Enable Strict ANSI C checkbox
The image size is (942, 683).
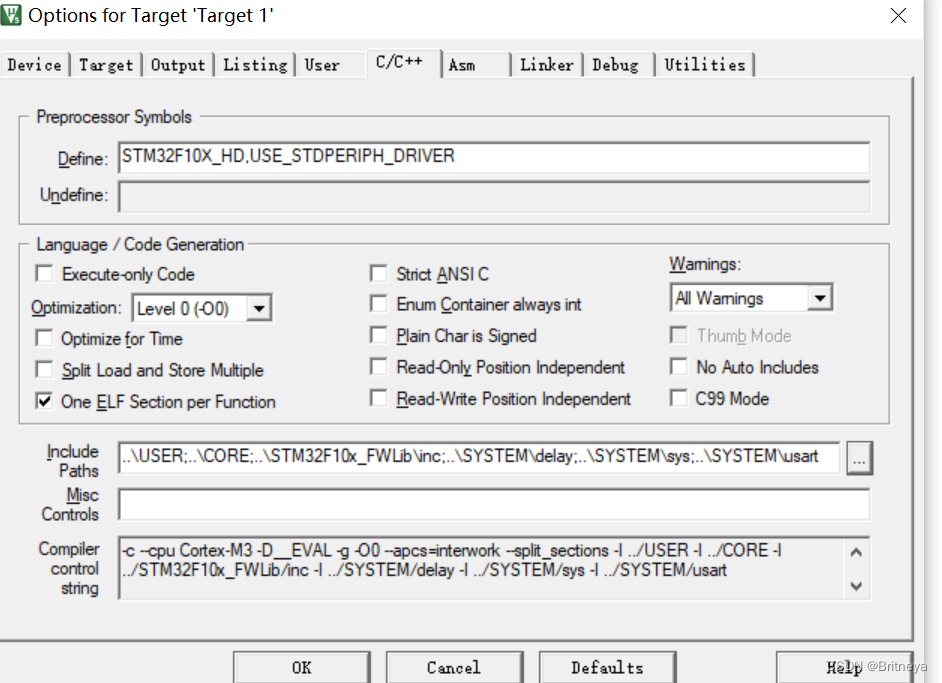click(378, 274)
